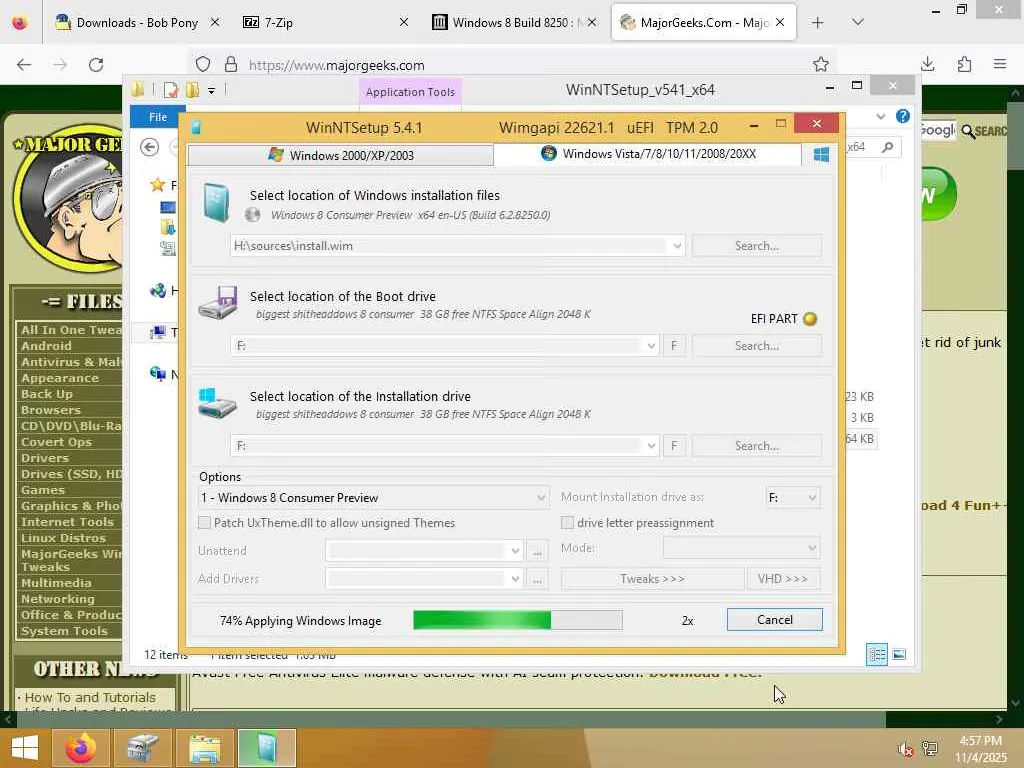Open the Explorer help question mark icon

coord(903,116)
